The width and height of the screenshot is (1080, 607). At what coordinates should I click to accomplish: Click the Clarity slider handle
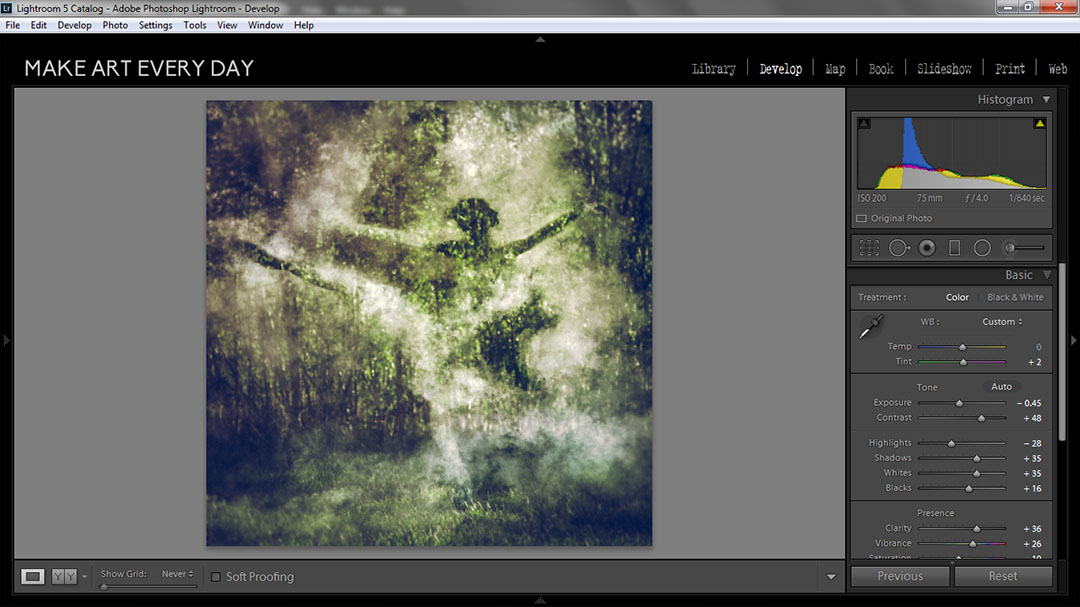[x=976, y=529]
